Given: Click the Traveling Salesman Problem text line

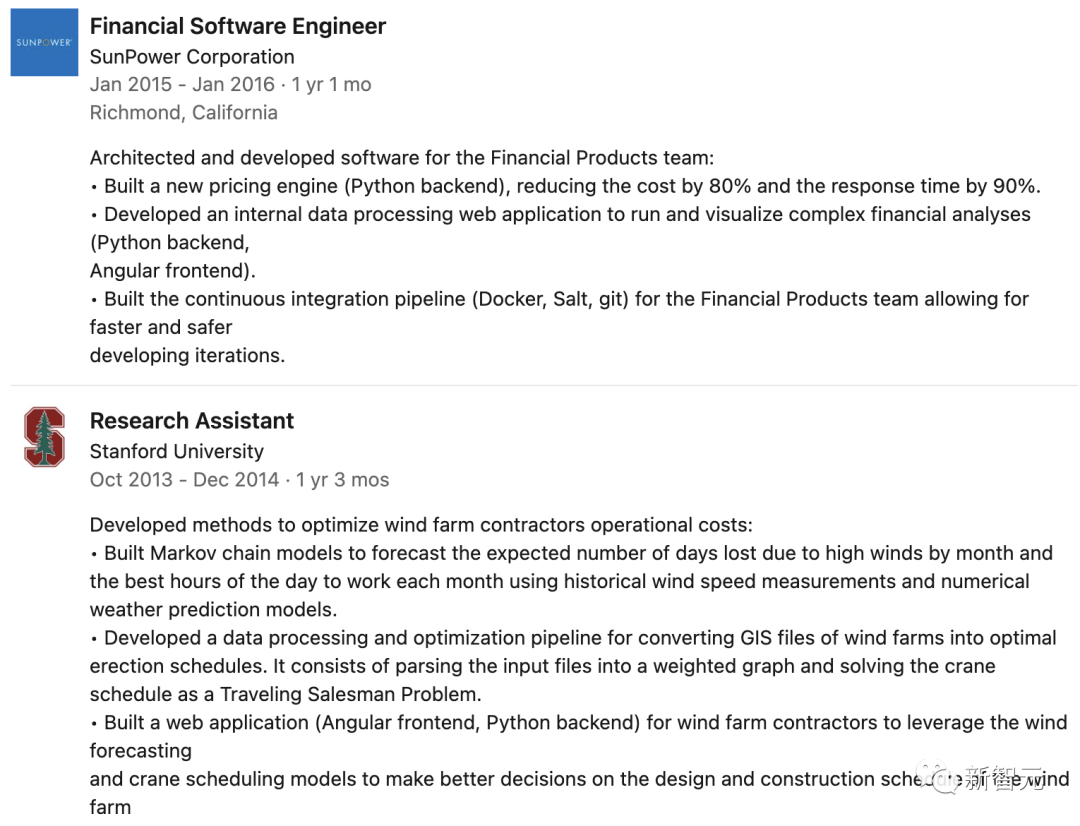Looking at the screenshot, I should [285, 694].
